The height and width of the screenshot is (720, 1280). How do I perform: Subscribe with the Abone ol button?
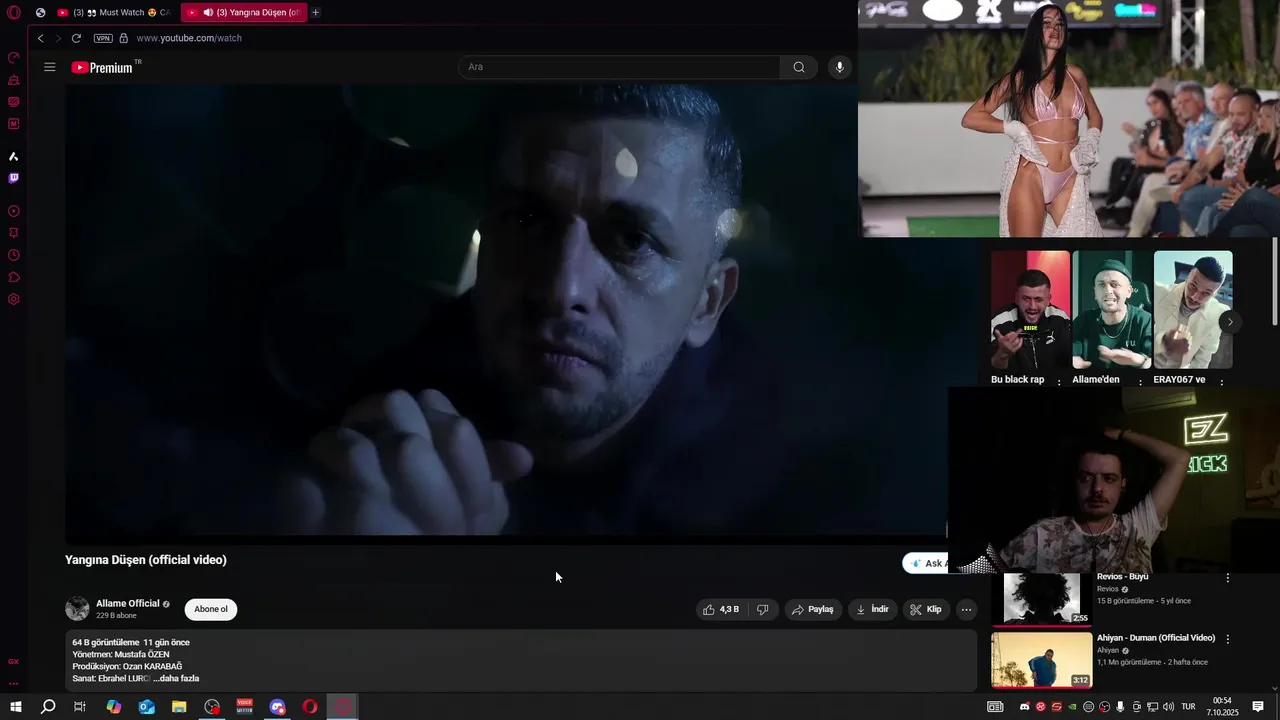(211, 609)
